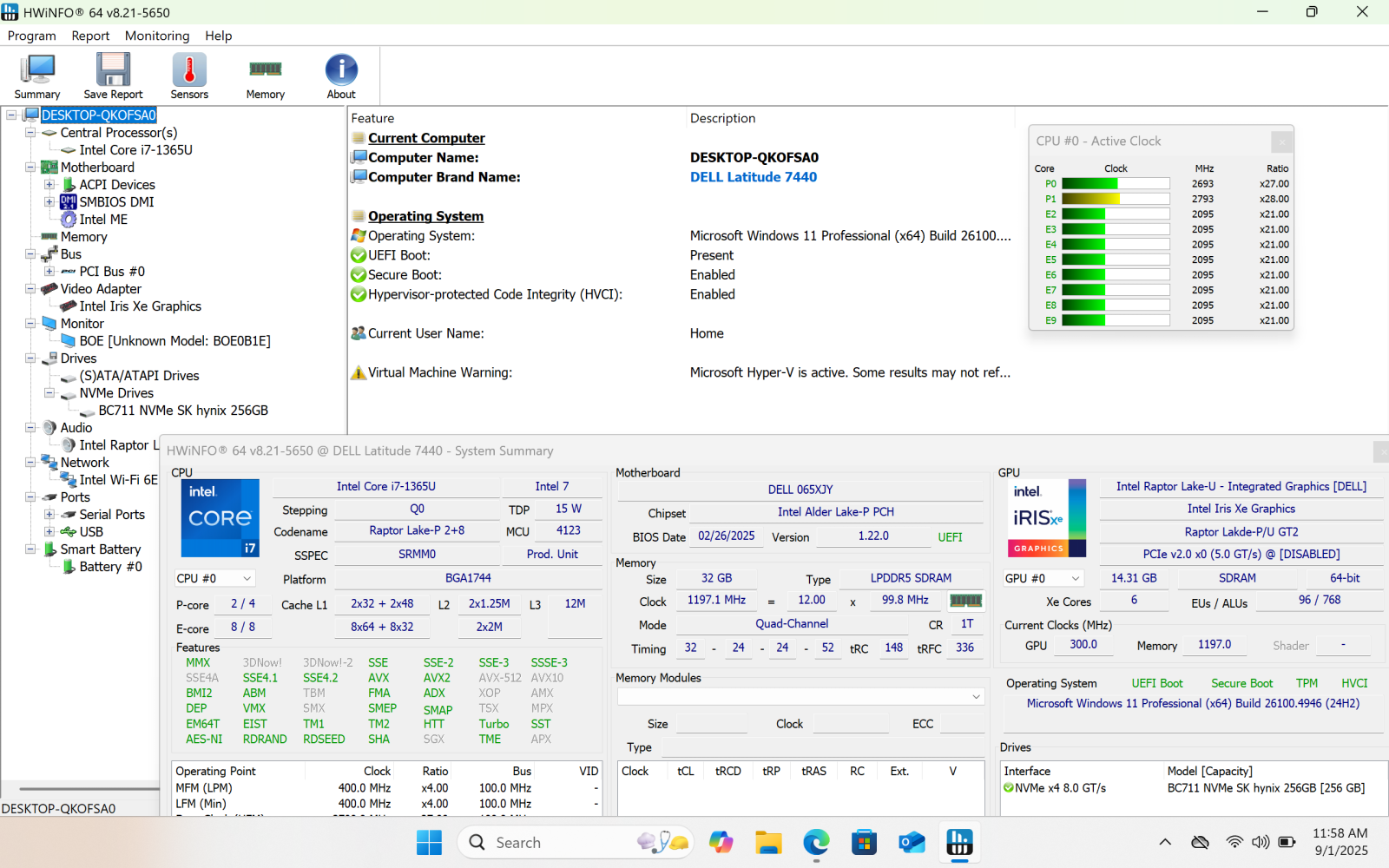1389x868 pixels.
Task: Open File Explorer from the taskbar
Action: click(768, 842)
